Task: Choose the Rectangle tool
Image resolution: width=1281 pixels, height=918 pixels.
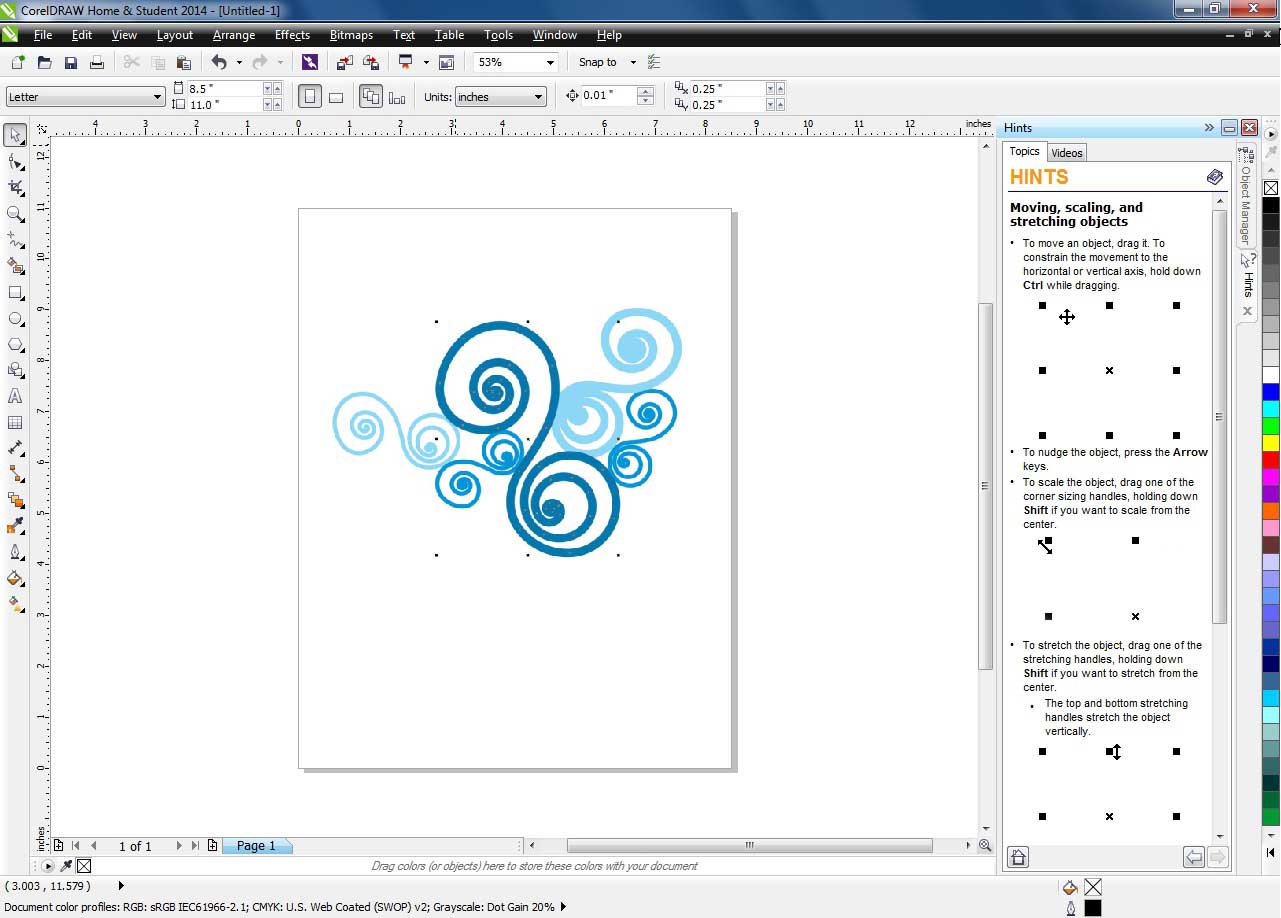Action: pyautogui.click(x=15, y=293)
